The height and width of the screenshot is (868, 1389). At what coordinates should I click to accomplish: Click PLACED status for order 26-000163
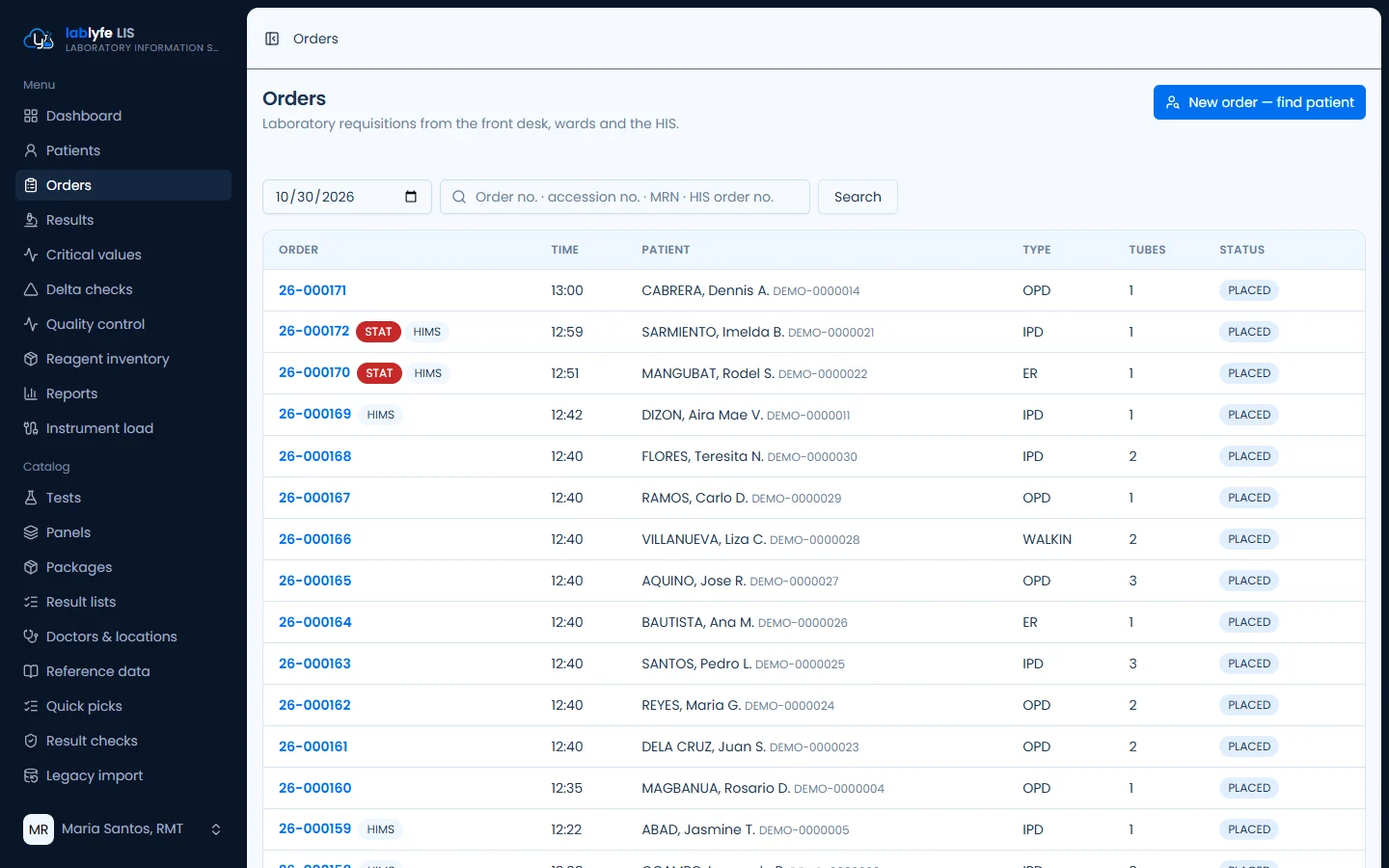tap(1249, 664)
